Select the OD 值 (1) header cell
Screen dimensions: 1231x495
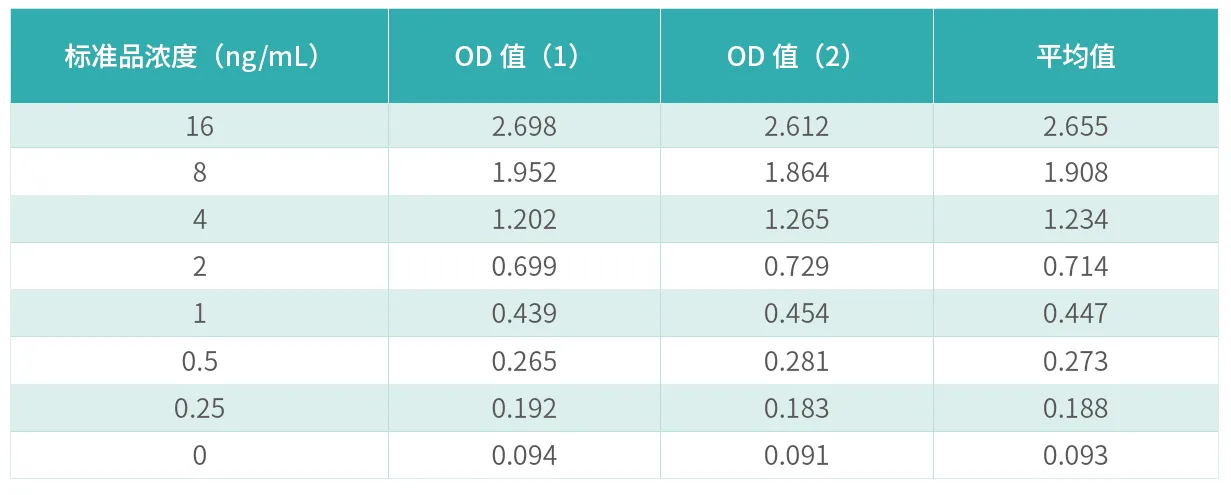click(x=525, y=56)
